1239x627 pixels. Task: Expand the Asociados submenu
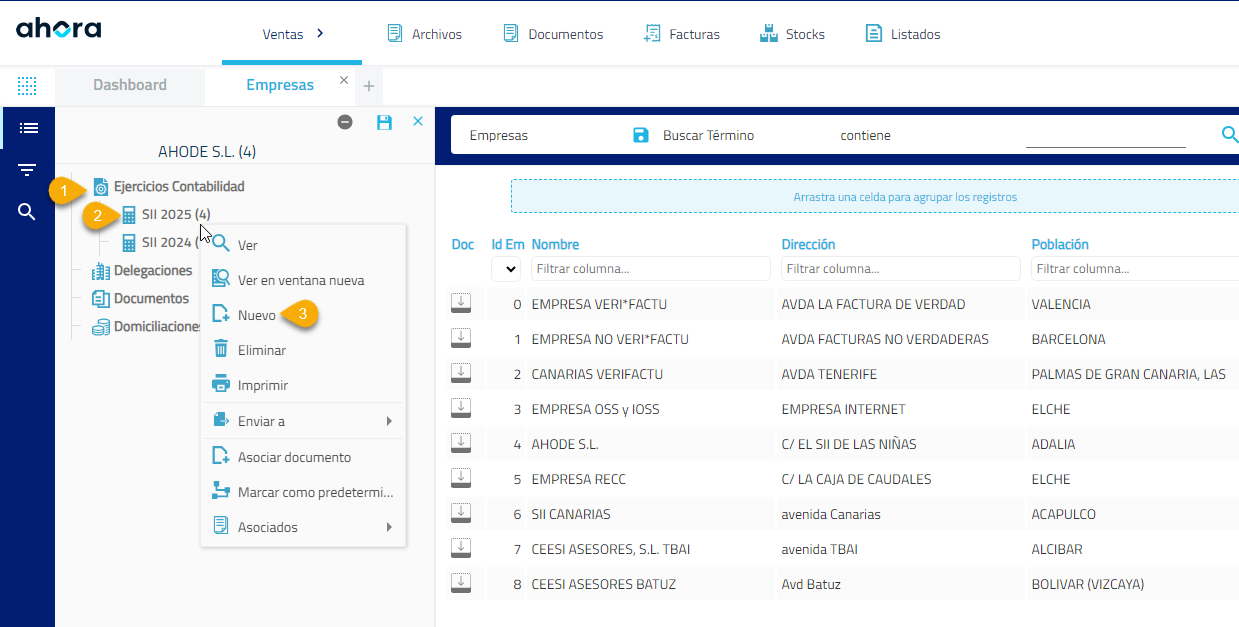pyautogui.click(x=303, y=527)
